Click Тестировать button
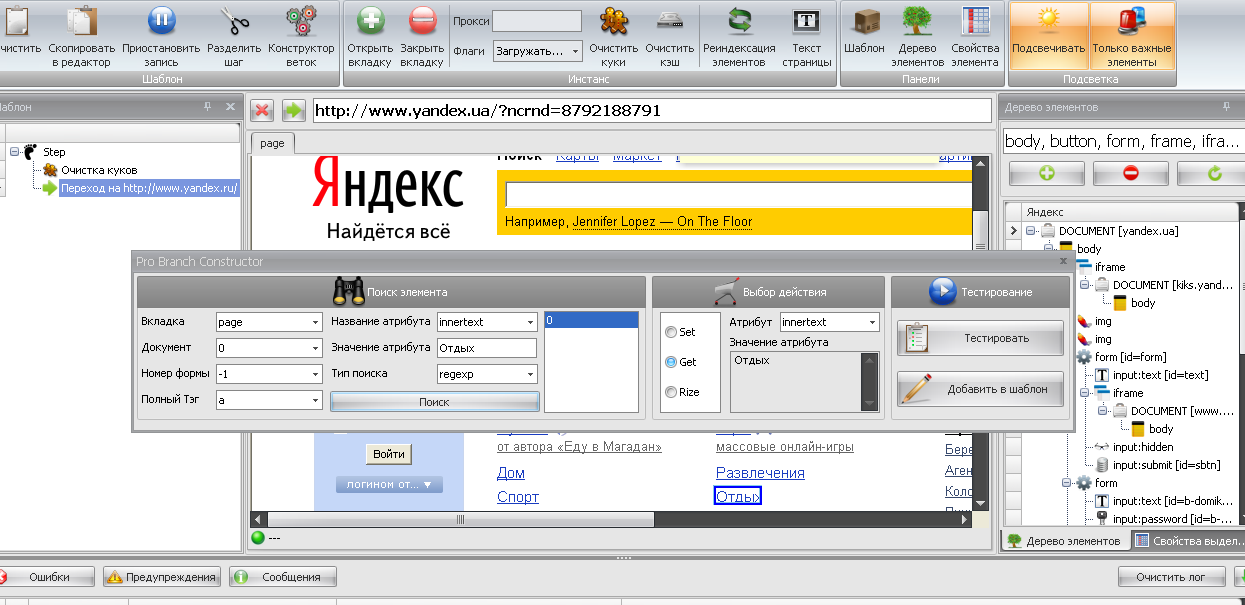Image resolution: width=1245 pixels, height=605 pixels. coord(980,338)
